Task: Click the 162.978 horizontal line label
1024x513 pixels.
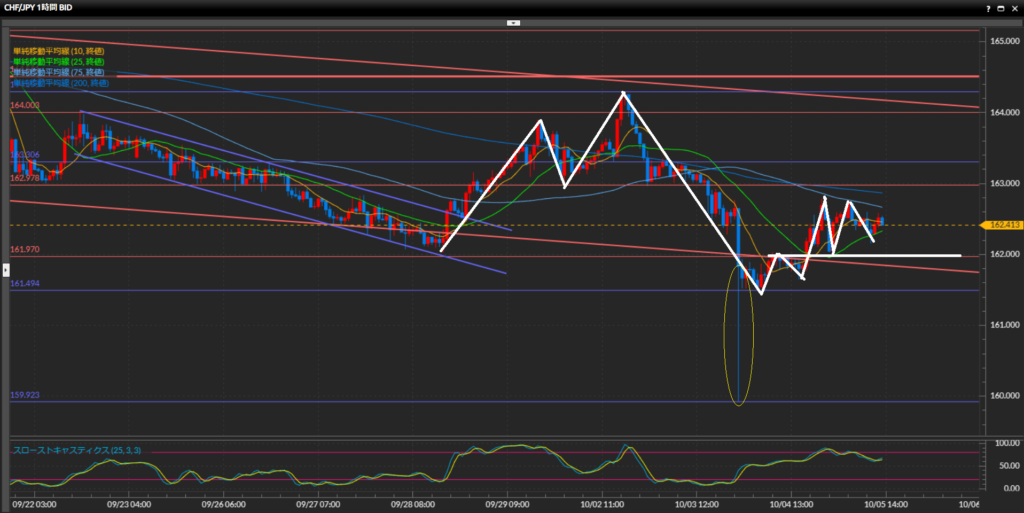Action: click(x=25, y=178)
